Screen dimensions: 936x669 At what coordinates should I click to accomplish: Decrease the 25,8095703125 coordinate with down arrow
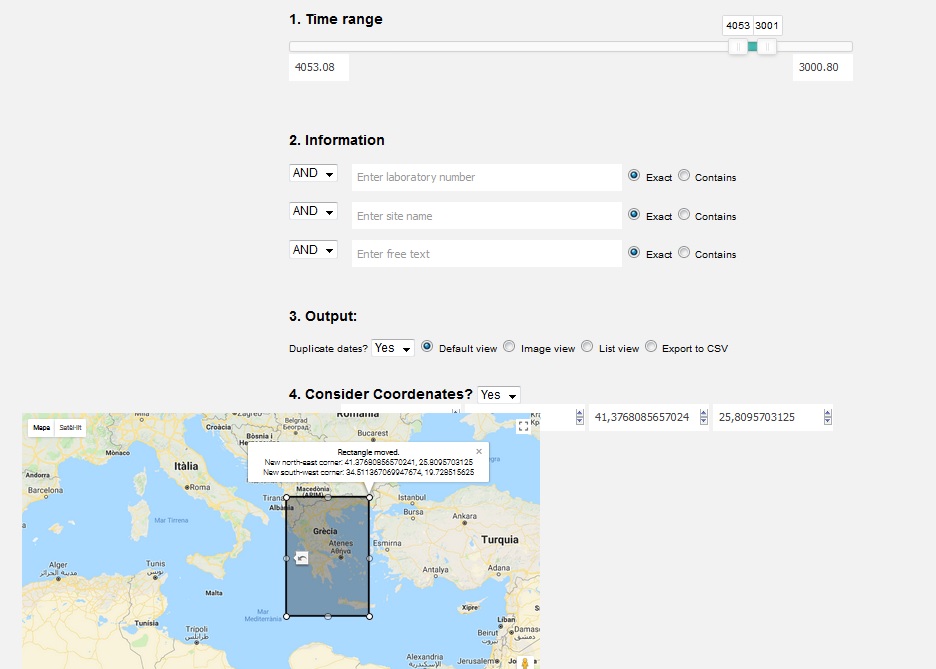[827, 421]
